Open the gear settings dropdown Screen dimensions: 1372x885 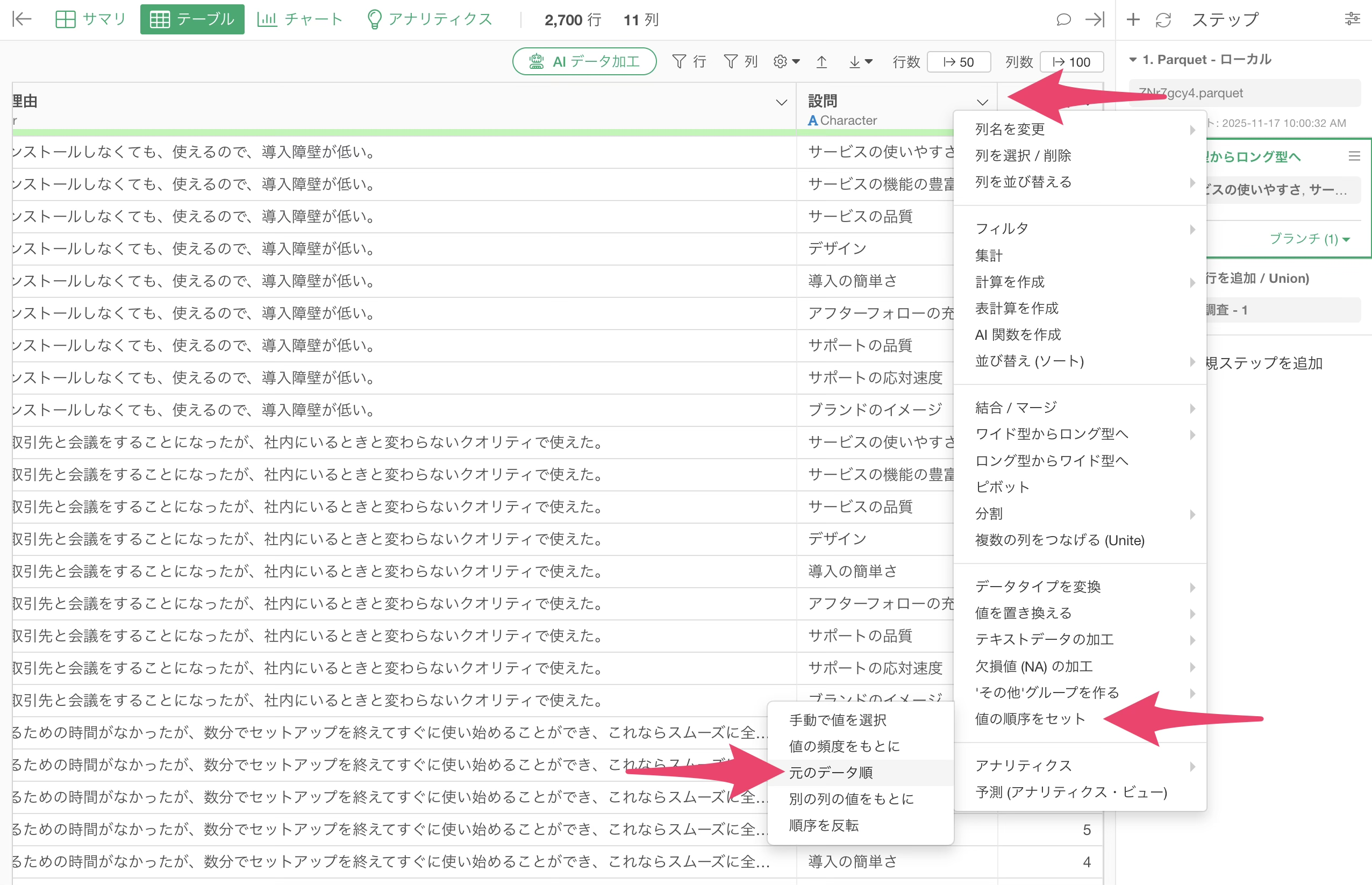coord(786,61)
